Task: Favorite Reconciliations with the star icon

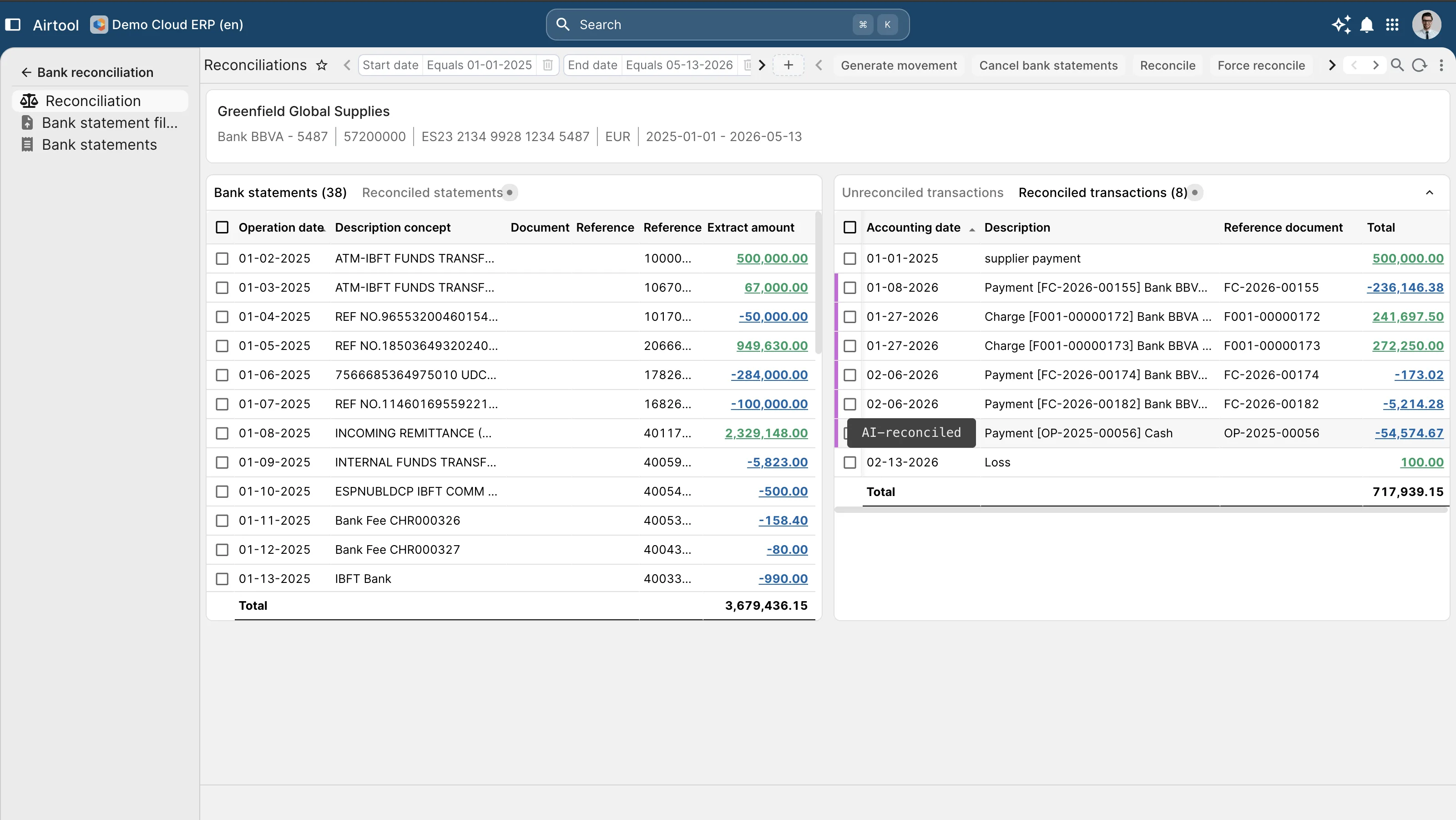Action: pyautogui.click(x=322, y=65)
